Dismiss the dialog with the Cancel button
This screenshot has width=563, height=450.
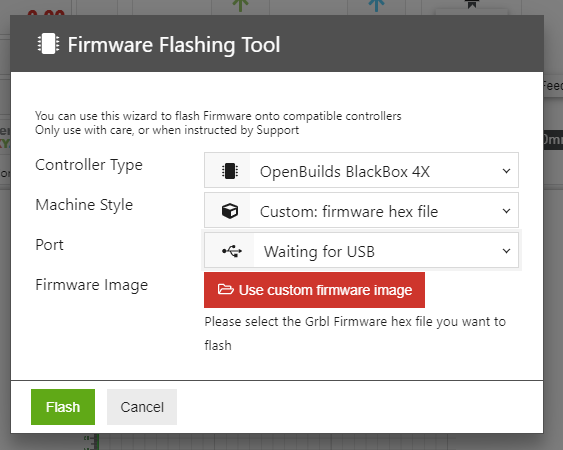pyautogui.click(x=142, y=407)
